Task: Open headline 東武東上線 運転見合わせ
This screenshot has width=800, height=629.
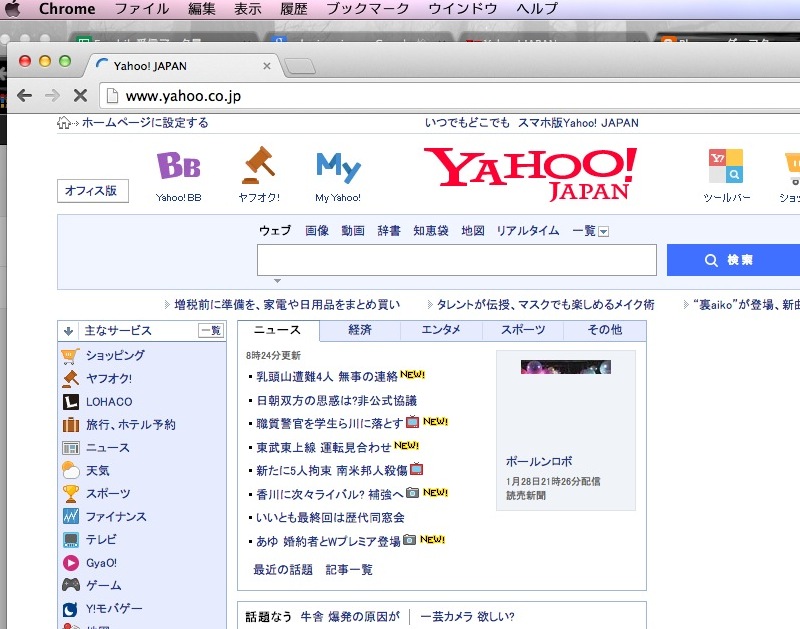Action: point(323,447)
